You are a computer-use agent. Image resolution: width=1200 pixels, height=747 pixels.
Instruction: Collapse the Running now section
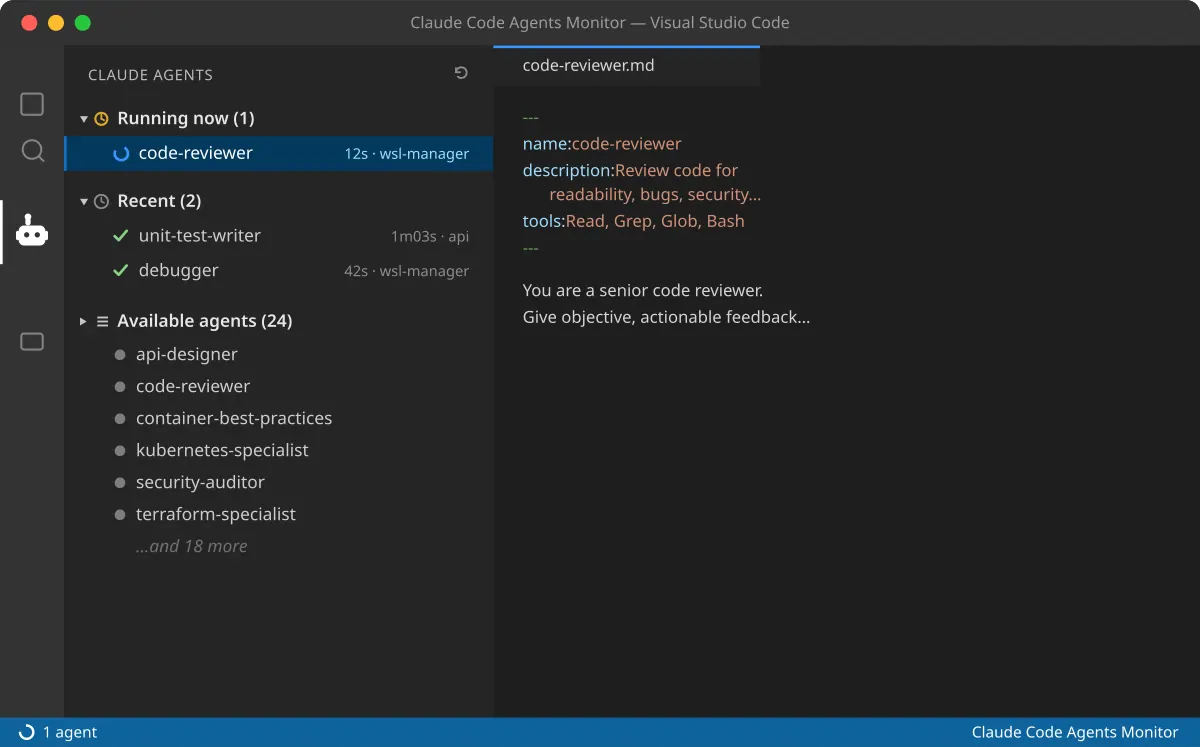[x=84, y=119]
